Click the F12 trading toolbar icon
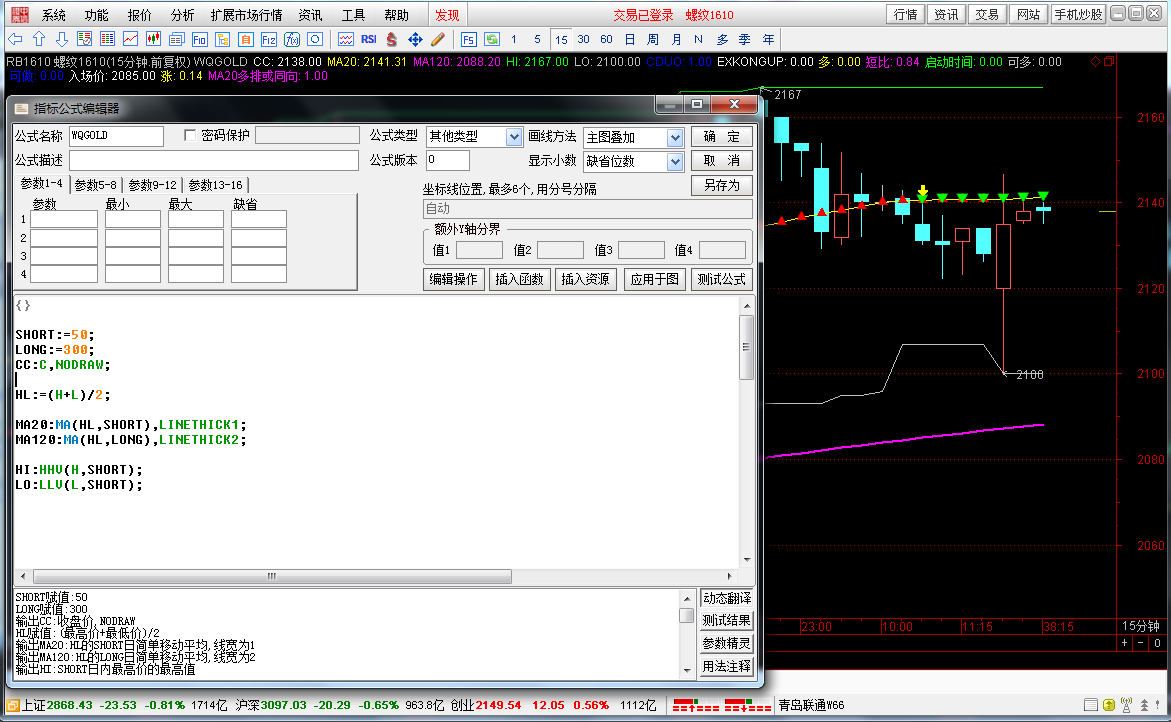The height and width of the screenshot is (722, 1171). tap(268, 39)
